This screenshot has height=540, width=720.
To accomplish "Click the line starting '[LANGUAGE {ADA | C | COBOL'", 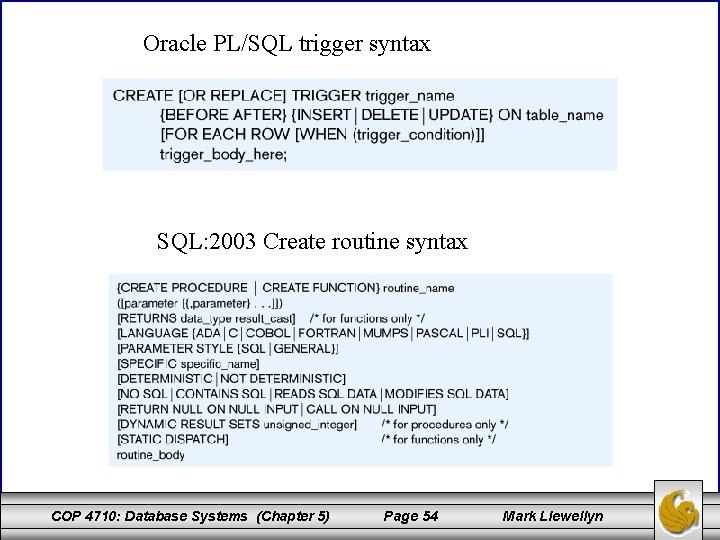I will point(323,333).
